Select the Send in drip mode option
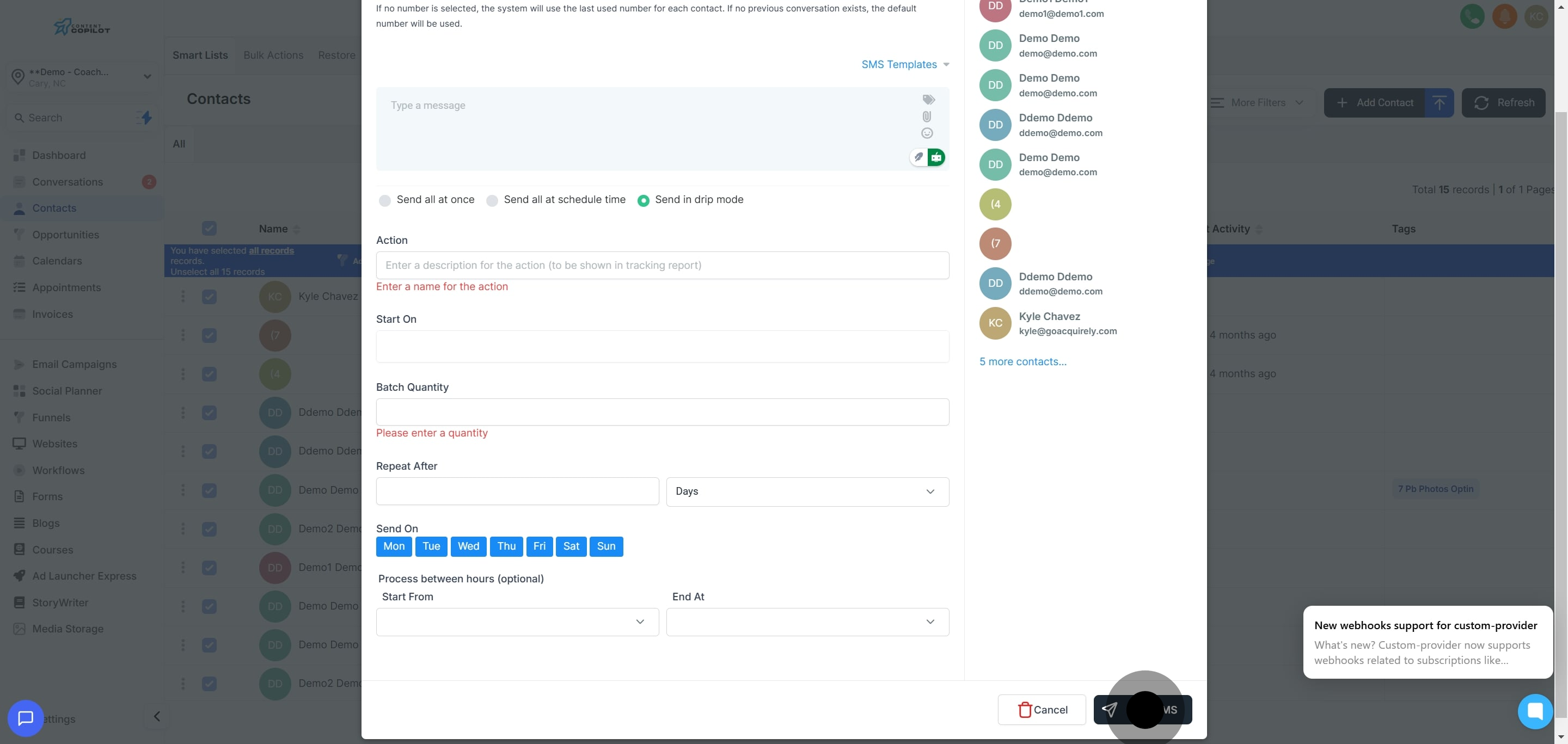 click(x=643, y=201)
